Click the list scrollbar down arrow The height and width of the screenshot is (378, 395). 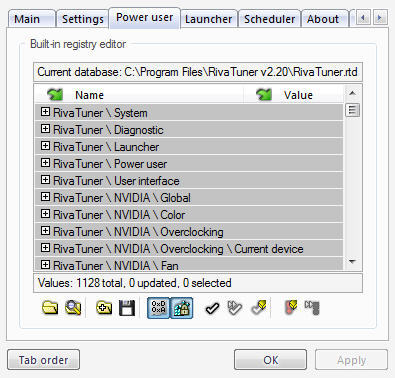tap(352, 262)
